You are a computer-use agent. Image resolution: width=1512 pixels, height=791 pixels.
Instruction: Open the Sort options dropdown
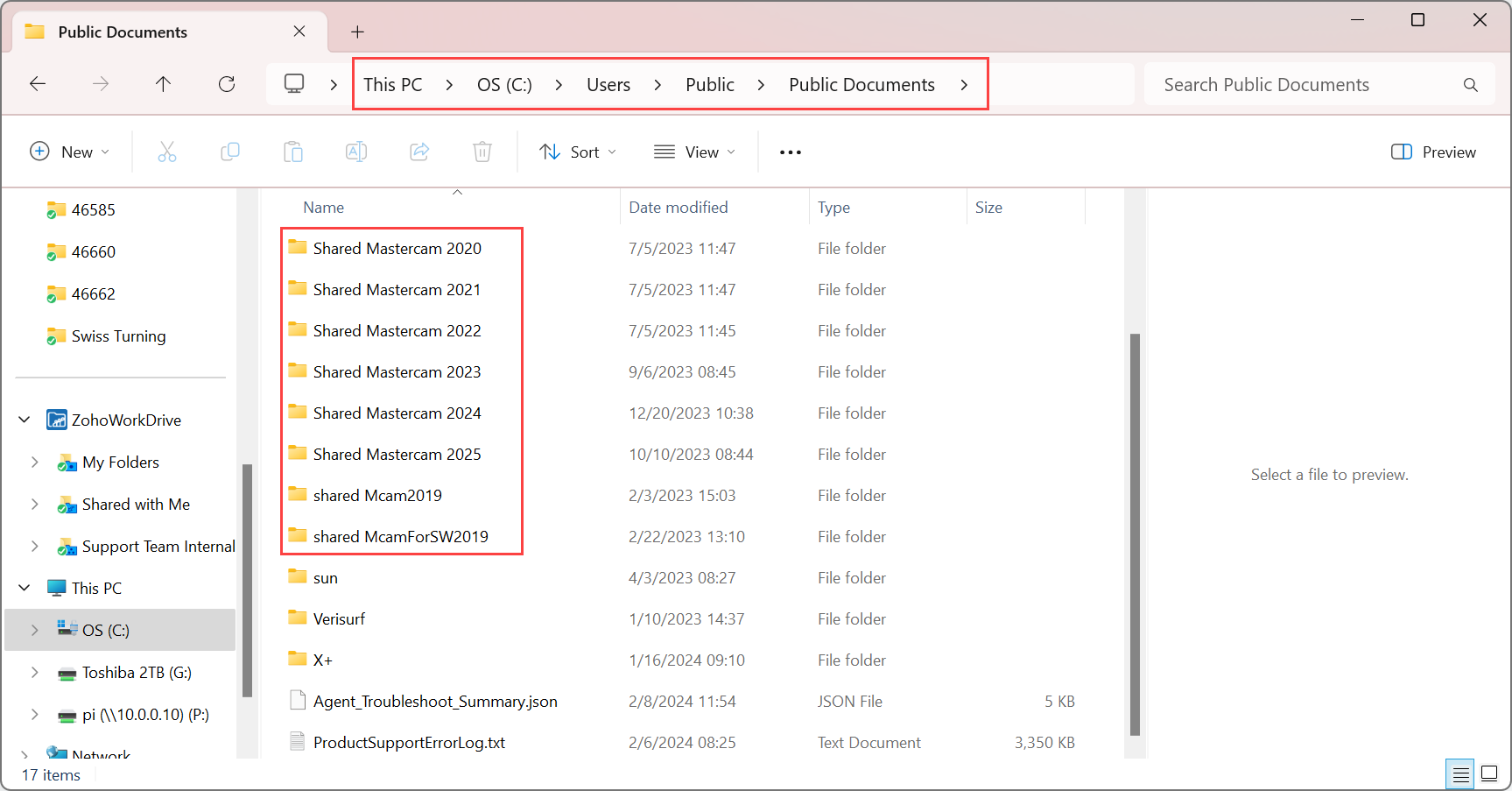(x=578, y=152)
